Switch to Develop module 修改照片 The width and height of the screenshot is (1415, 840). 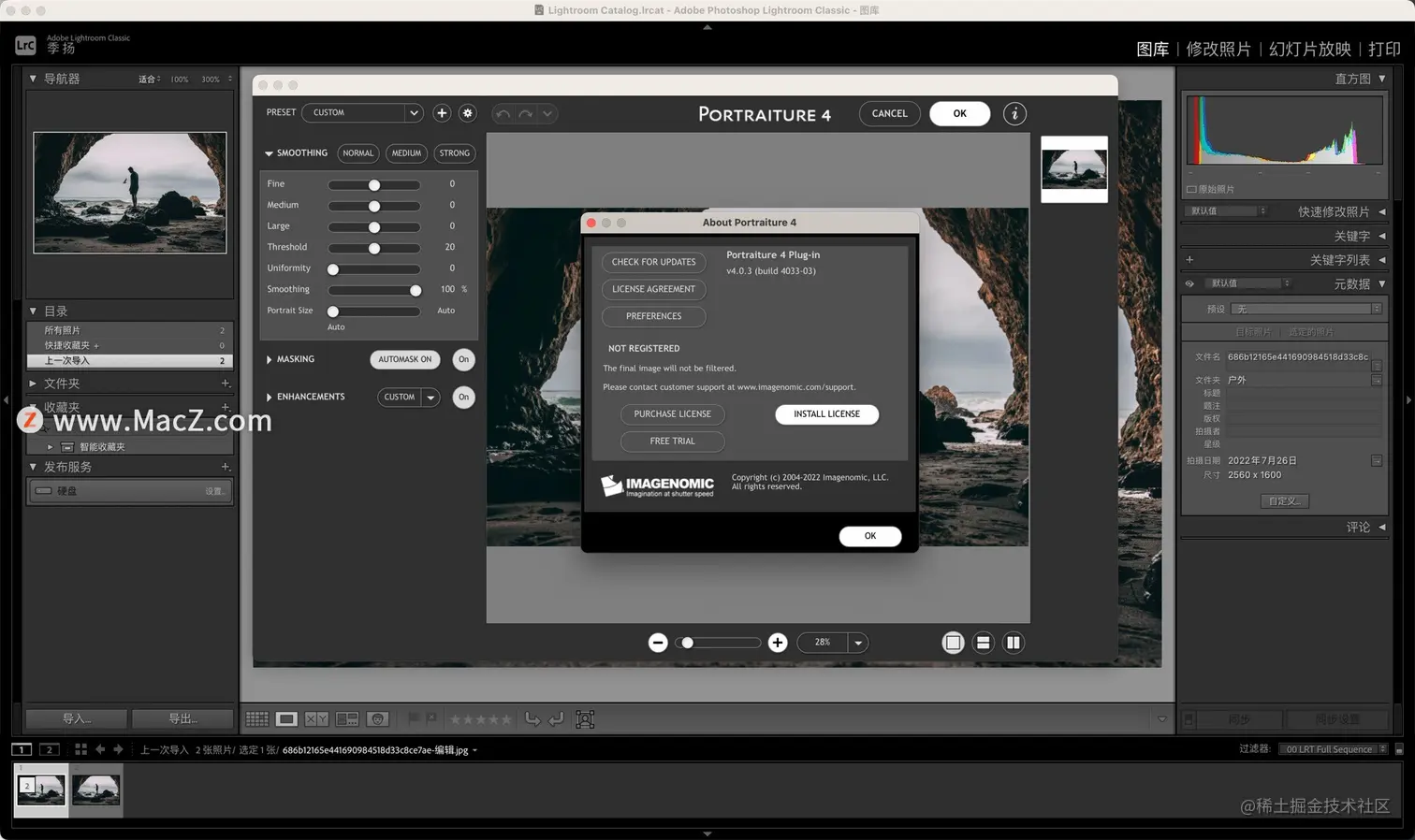click(x=1218, y=50)
